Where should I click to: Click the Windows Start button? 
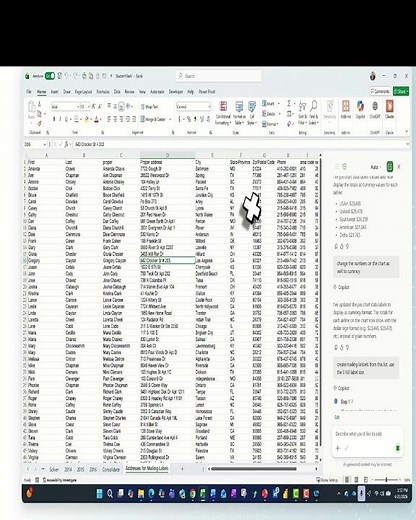pos(99,494)
